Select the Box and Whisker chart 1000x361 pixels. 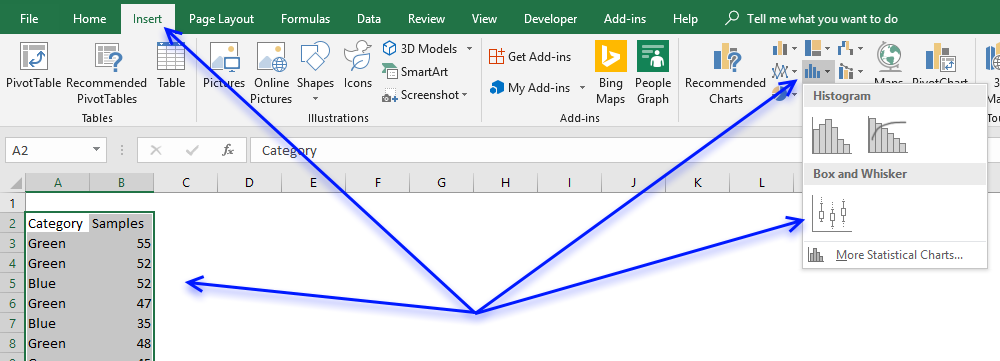[831, 213]
